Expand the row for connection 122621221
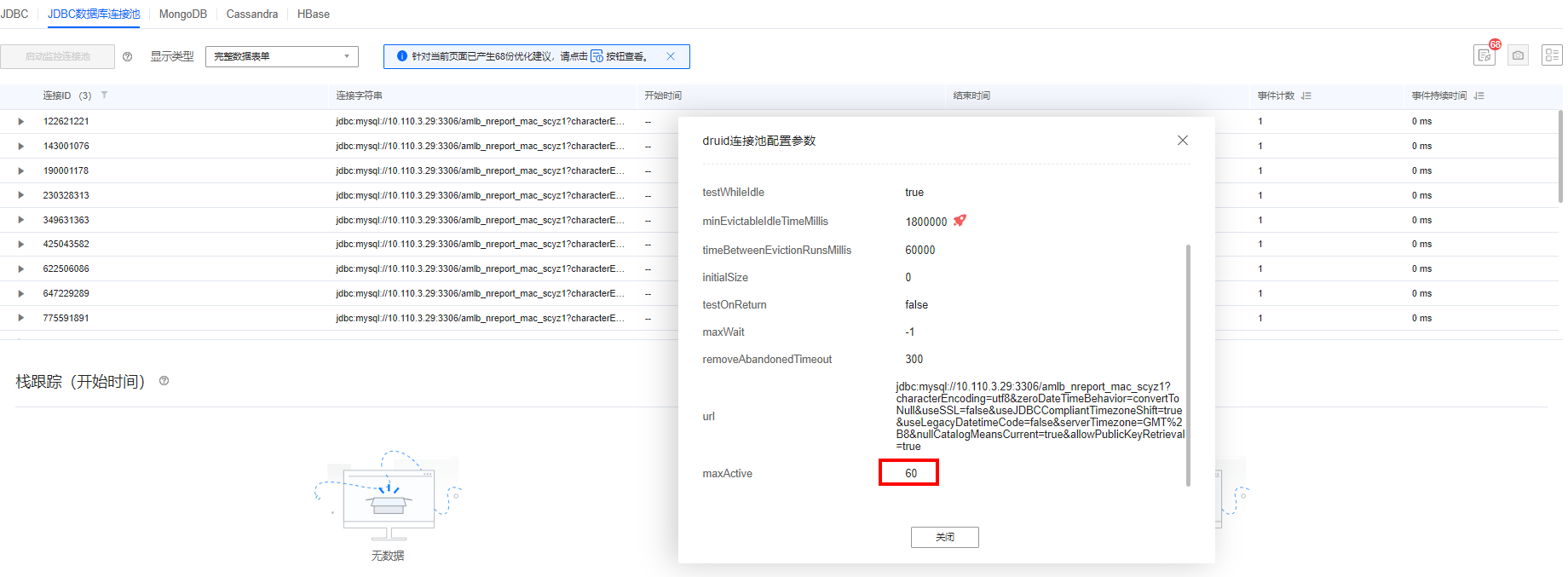1568x577 pixels. click(x=21, y=122)
